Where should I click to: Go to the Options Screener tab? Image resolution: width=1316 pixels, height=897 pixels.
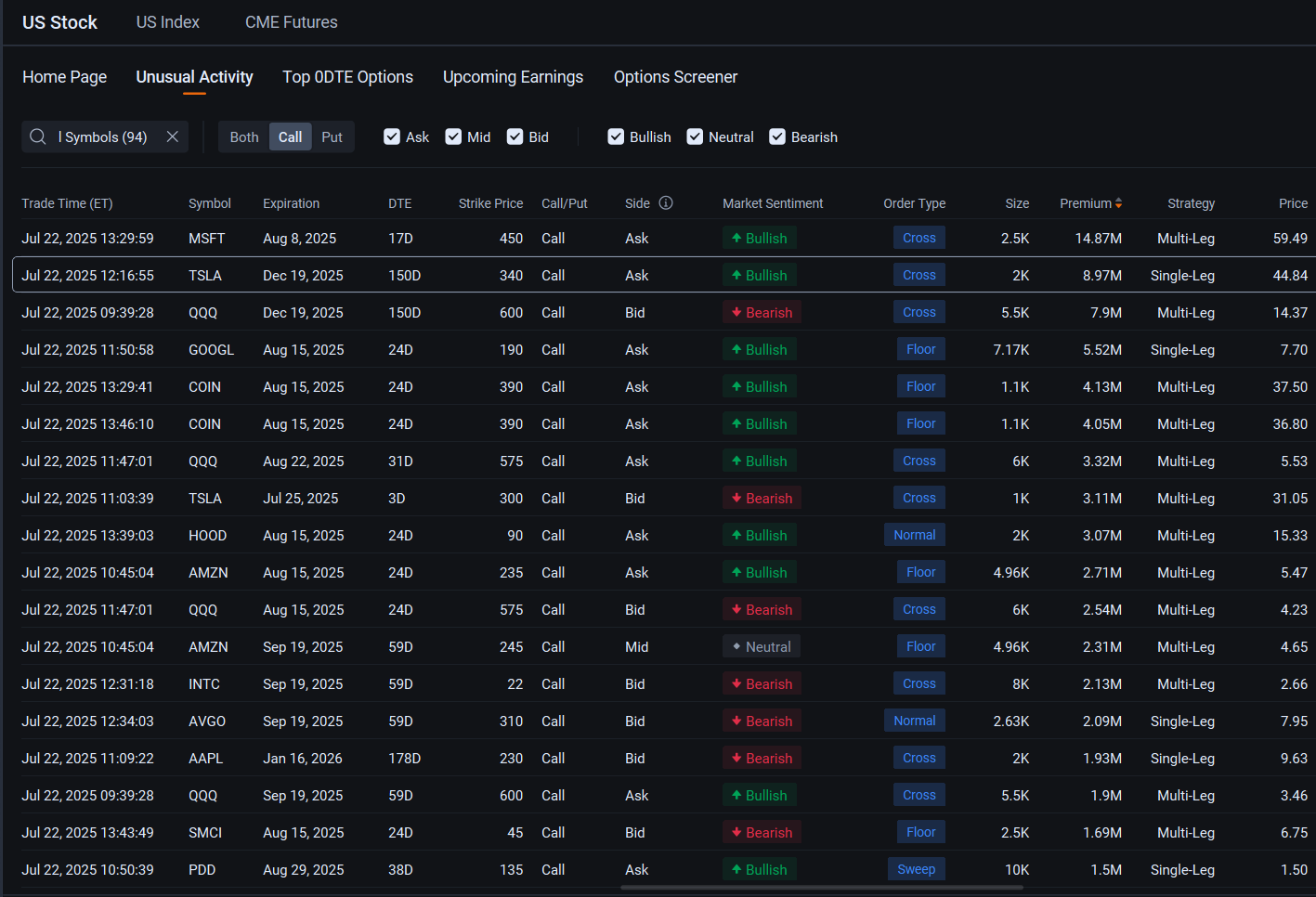675,77
